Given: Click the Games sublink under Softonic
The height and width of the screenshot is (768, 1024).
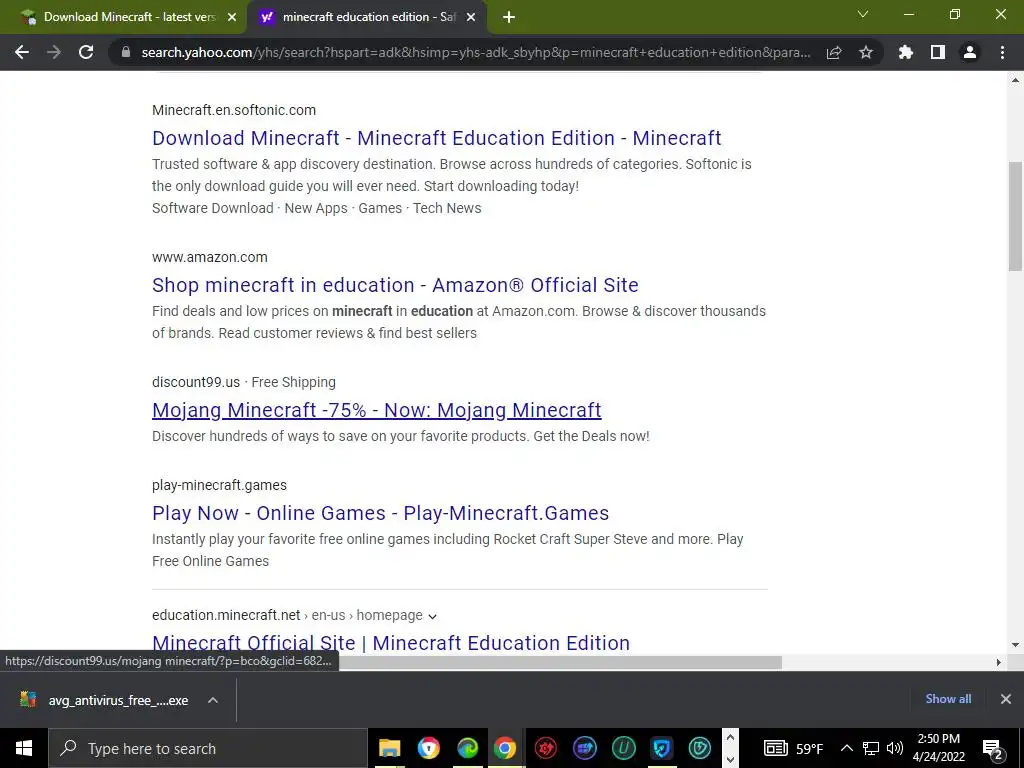Looking at the screenshot, I should 380,208.
